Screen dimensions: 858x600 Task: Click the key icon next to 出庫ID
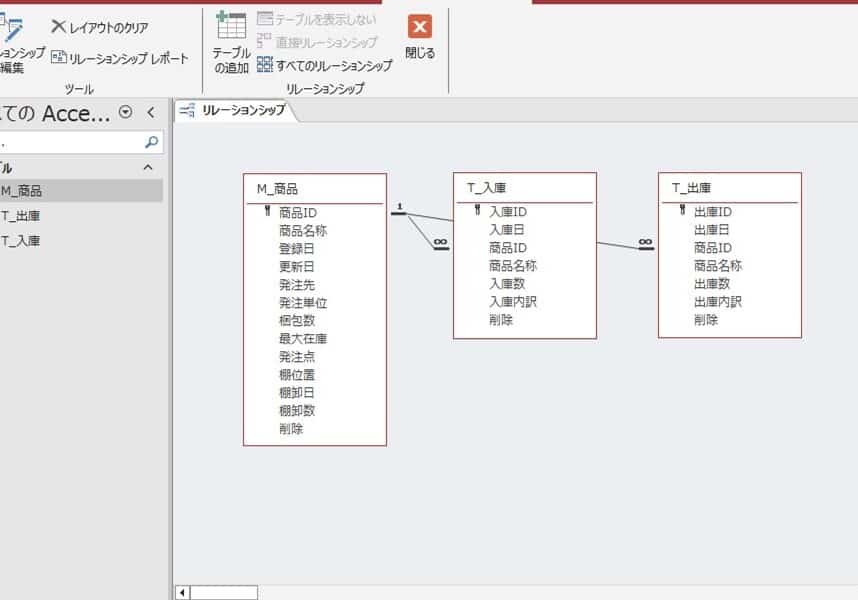682,212
